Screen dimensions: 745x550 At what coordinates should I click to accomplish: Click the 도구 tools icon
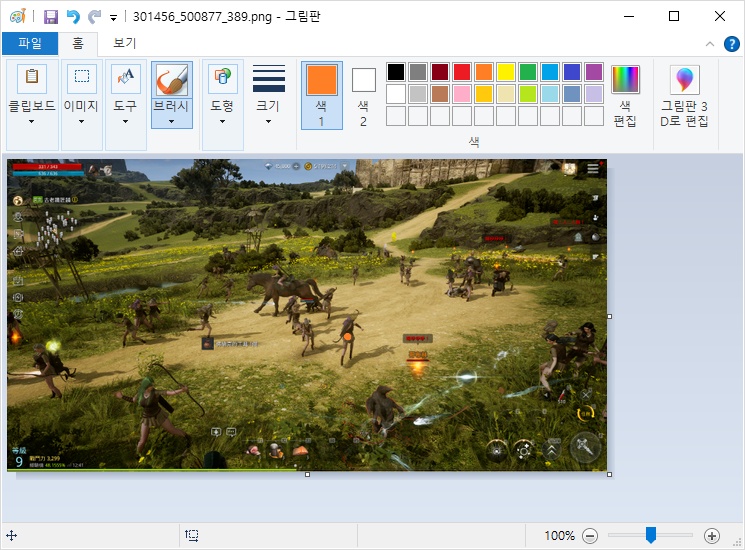pyautogui.click(x=125, y=78)
